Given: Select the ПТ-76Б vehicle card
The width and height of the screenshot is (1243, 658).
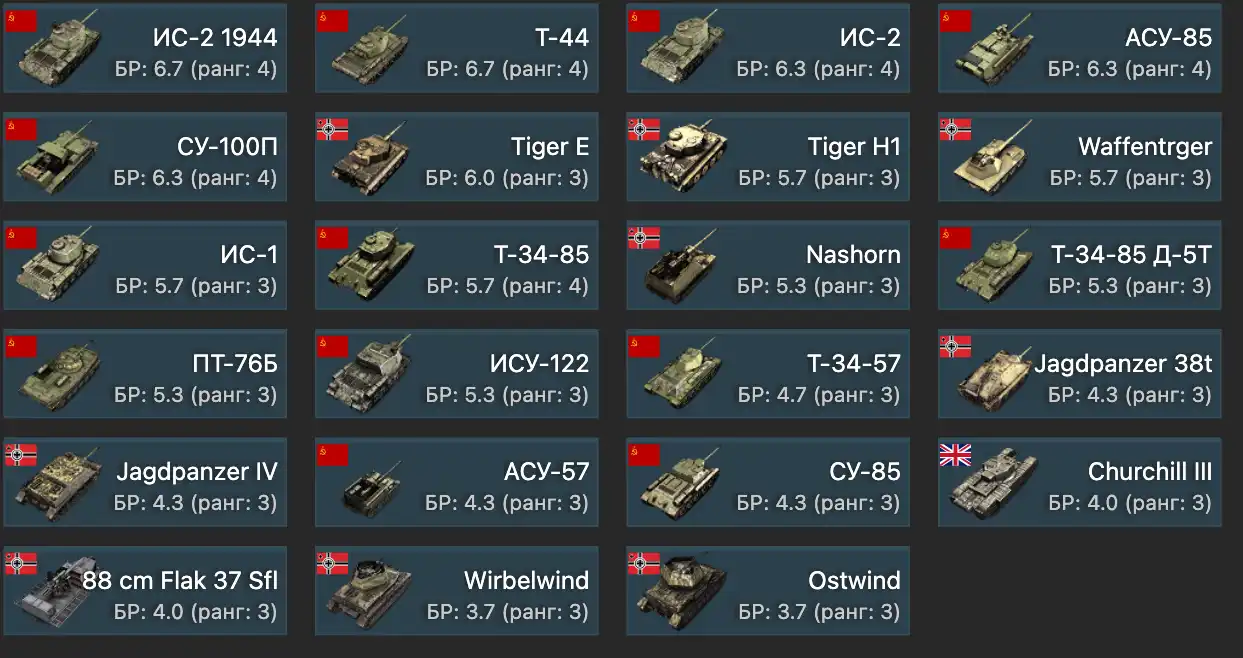Looking at the screenshot, I should pyautogui.click(x=145, y=373).
